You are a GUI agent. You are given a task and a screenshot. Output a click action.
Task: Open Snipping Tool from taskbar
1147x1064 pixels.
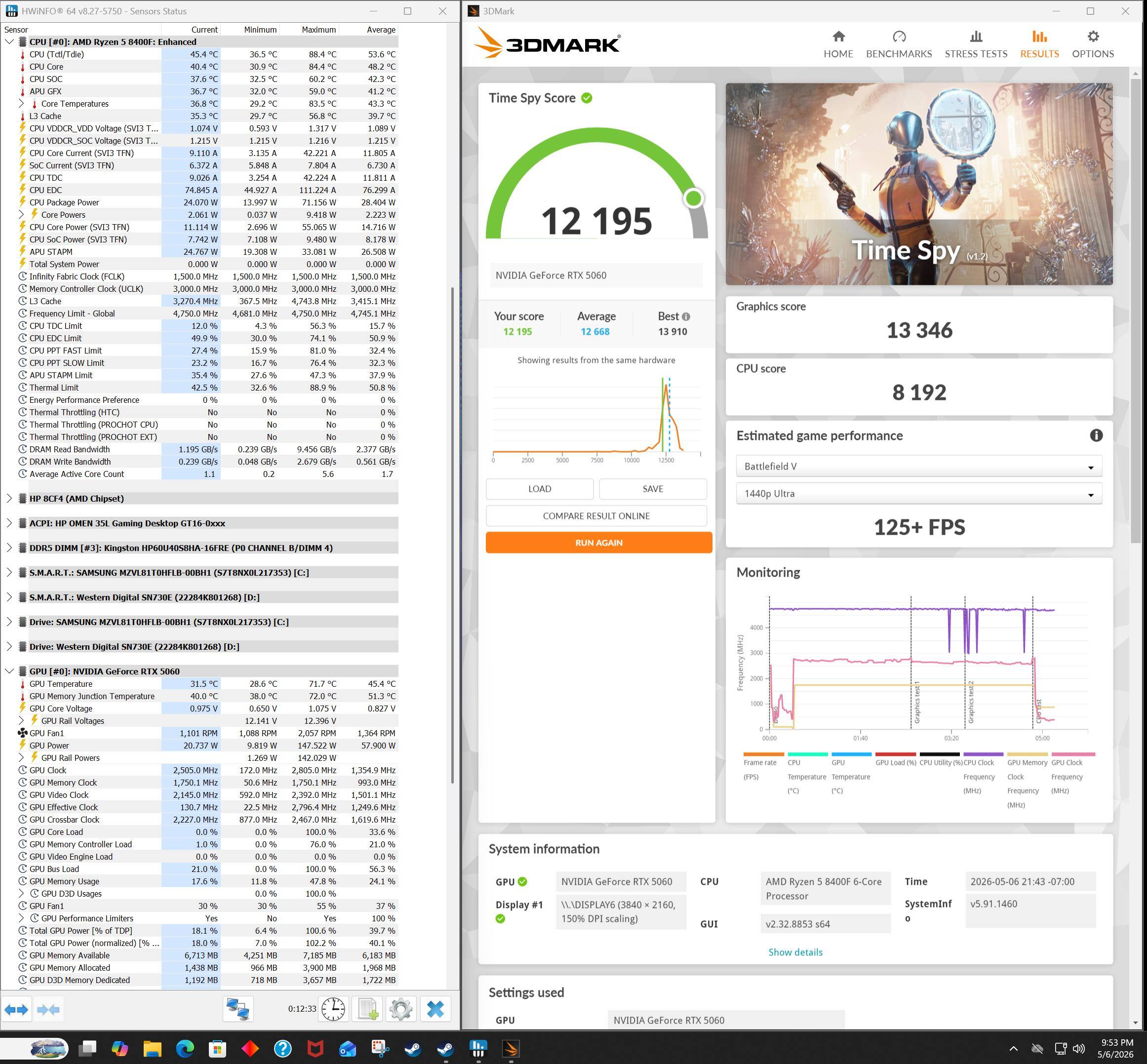(x=381, y=1049)
